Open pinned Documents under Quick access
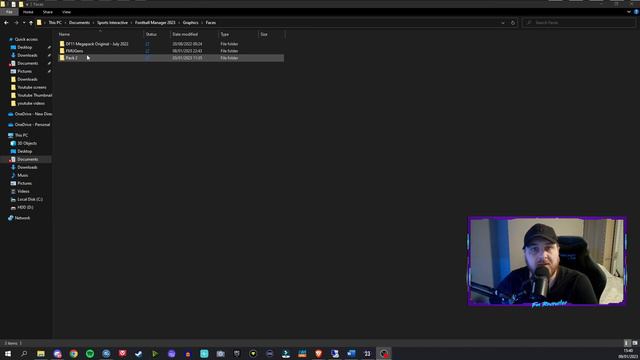This screenshot has width=640, height=360. click(x=27, y=63)
